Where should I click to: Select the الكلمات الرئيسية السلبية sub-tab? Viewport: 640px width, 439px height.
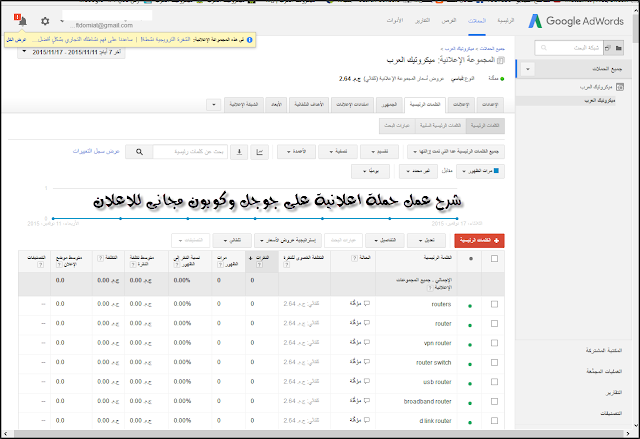click(x=440, y=126)
